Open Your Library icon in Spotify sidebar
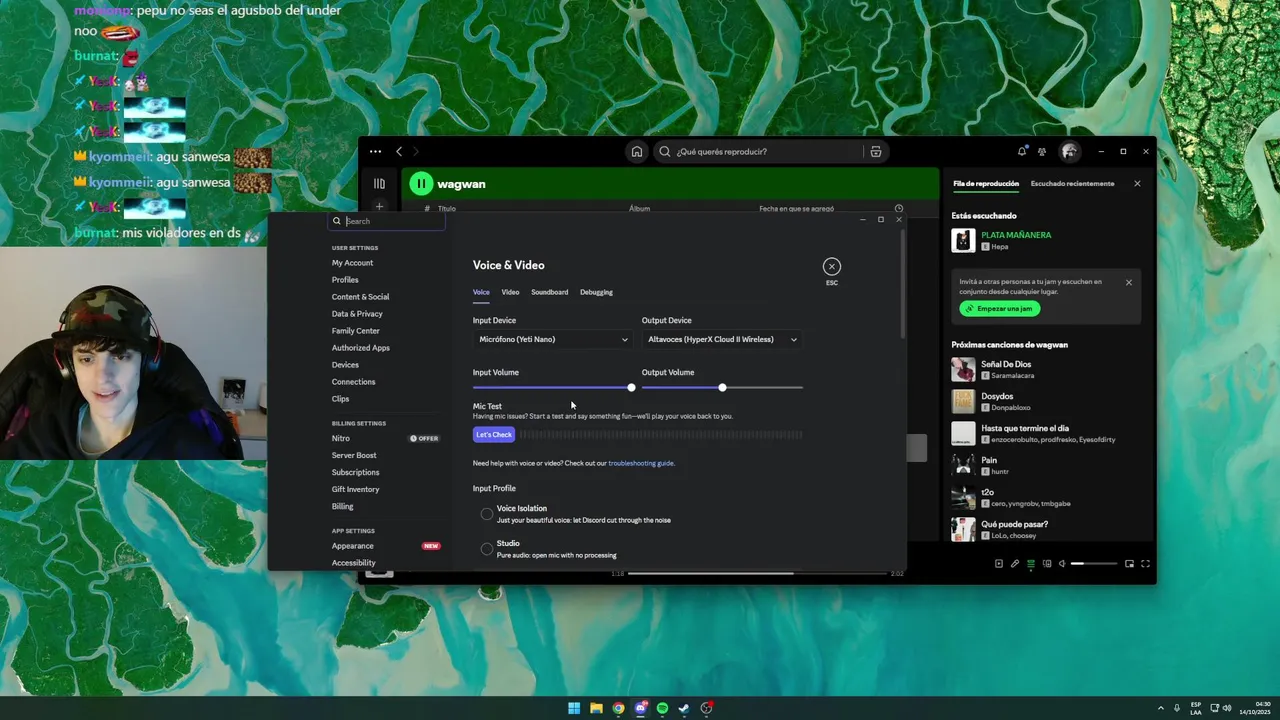 tap(379, 183)
